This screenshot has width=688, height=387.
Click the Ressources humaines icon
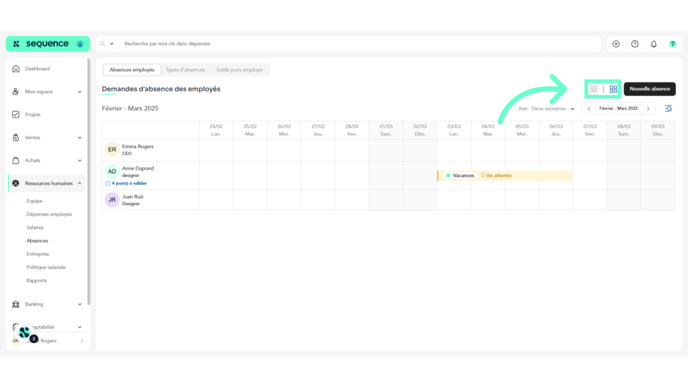tap(16, 183)
